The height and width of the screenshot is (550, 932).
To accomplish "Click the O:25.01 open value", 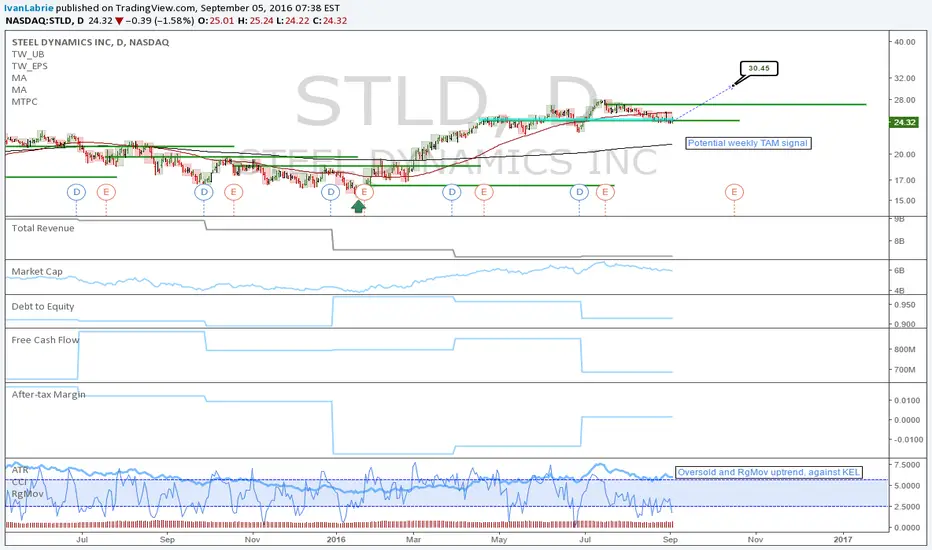I will [x=216, y=21].
